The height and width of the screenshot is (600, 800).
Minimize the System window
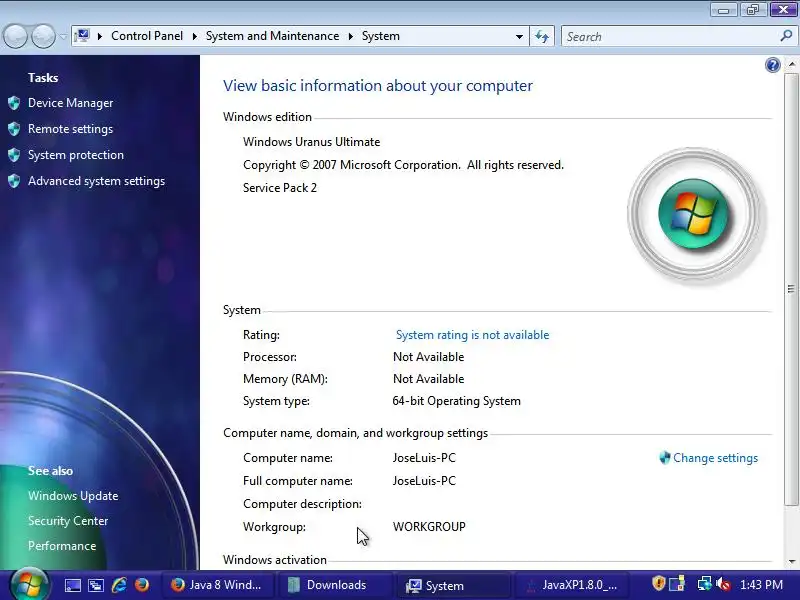pyautogui.click(x=723, y=10)
